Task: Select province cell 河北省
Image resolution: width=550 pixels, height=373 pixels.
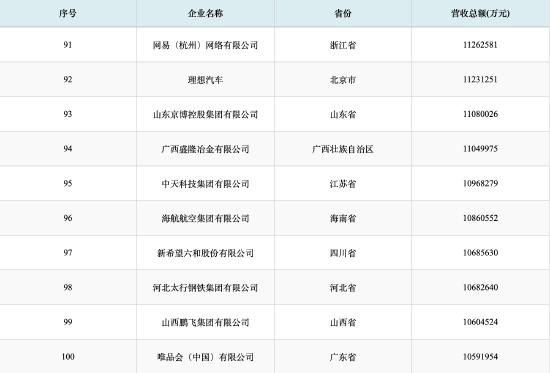Action: [343, 288]
